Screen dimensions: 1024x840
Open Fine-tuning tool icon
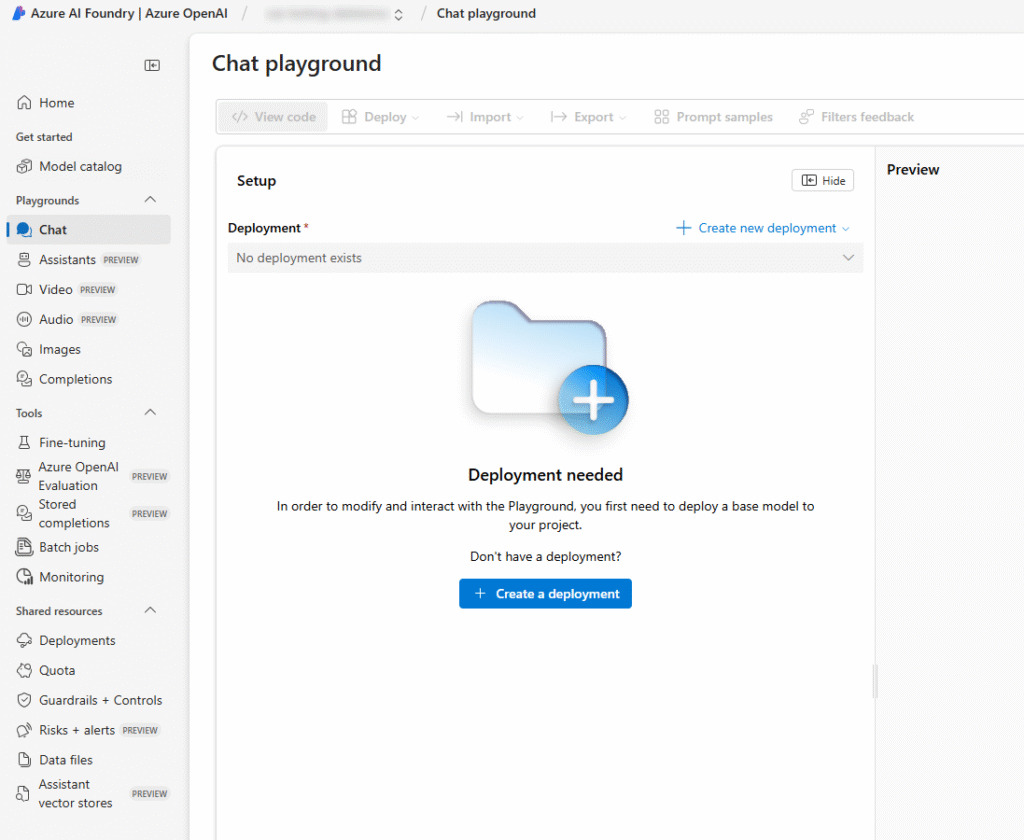(x=25, y=443)
